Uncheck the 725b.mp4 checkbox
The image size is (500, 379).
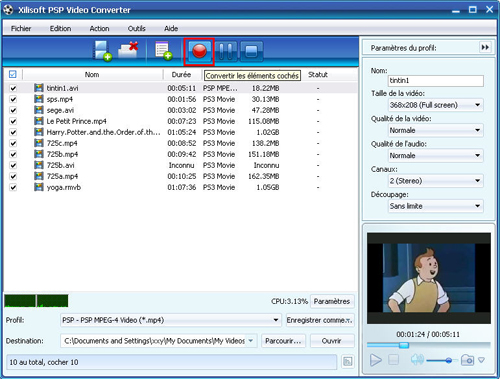[13, 154]
